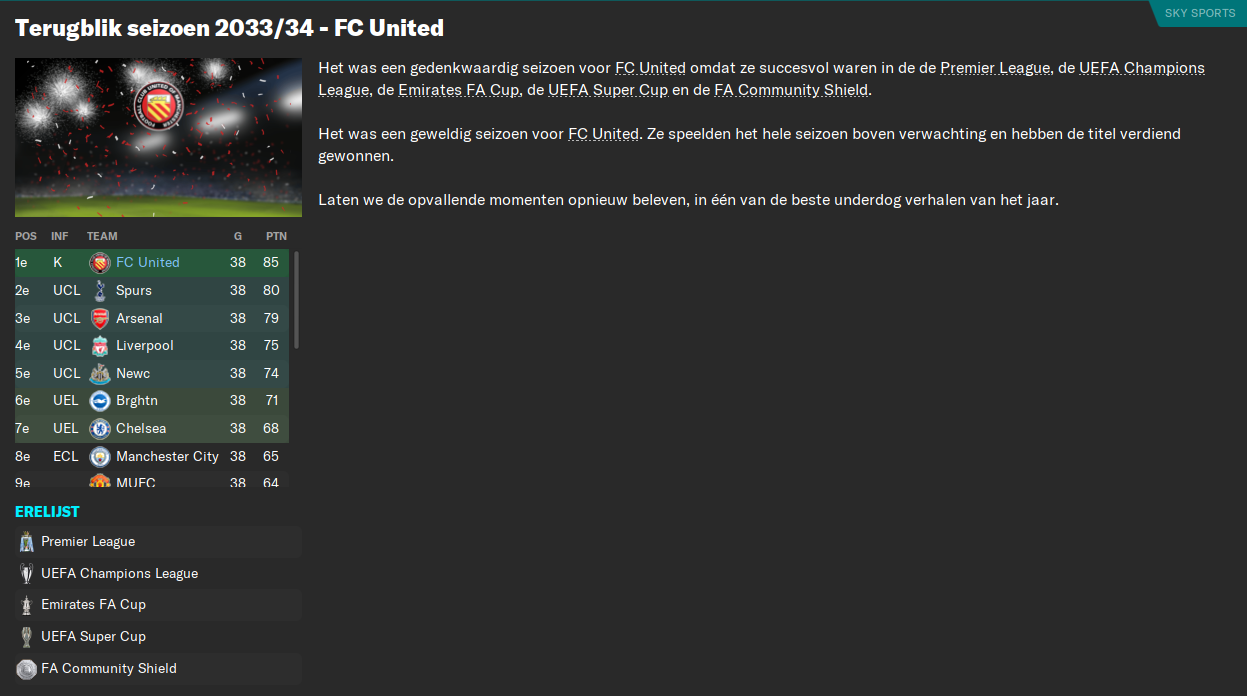Click the FC United club badge in table
The height and width of the screenshot is (696, 1247).
click(99, 263)
